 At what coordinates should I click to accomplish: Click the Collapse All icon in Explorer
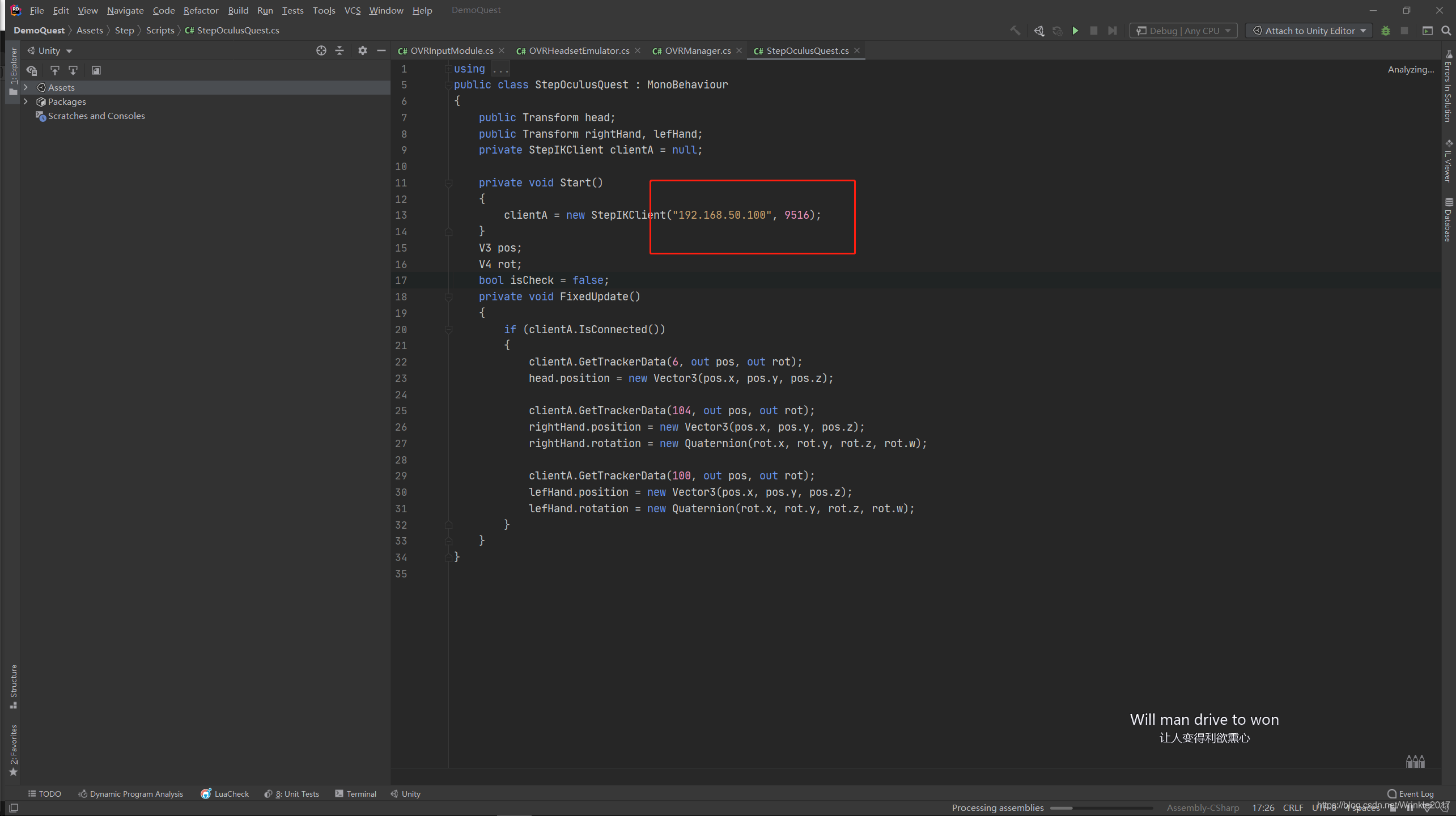pyautogui.click(x=339, y=50)
